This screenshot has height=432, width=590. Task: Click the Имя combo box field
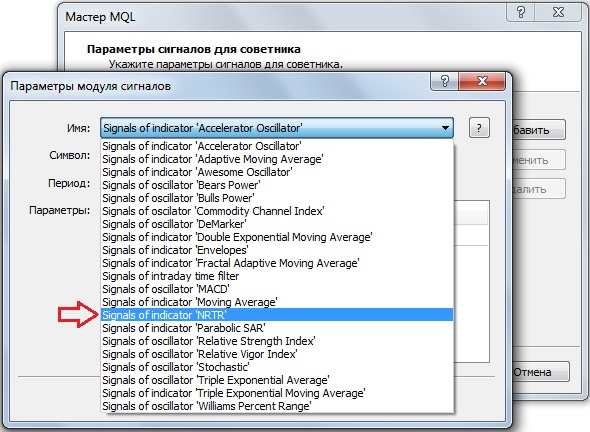[277, 128]
